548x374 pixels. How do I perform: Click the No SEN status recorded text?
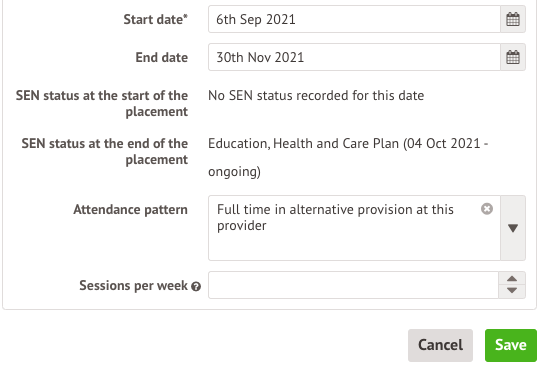tap(316, 95)
